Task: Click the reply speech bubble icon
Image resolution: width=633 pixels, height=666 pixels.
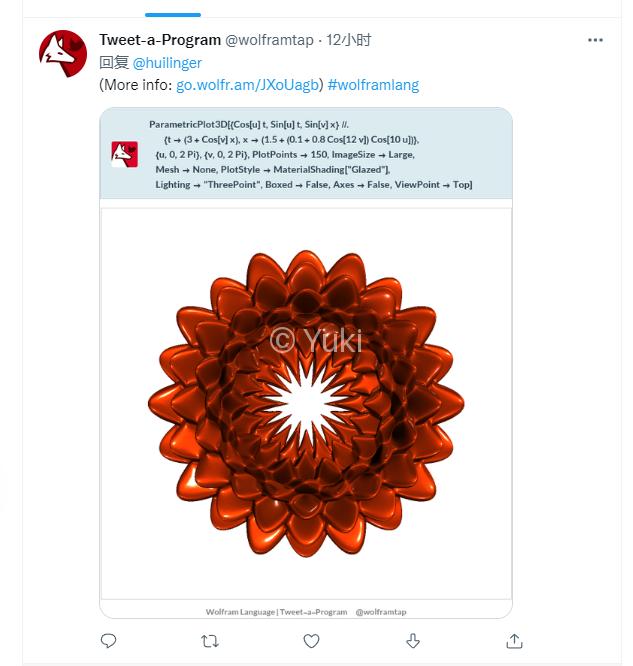Action: tap(109, 640)
